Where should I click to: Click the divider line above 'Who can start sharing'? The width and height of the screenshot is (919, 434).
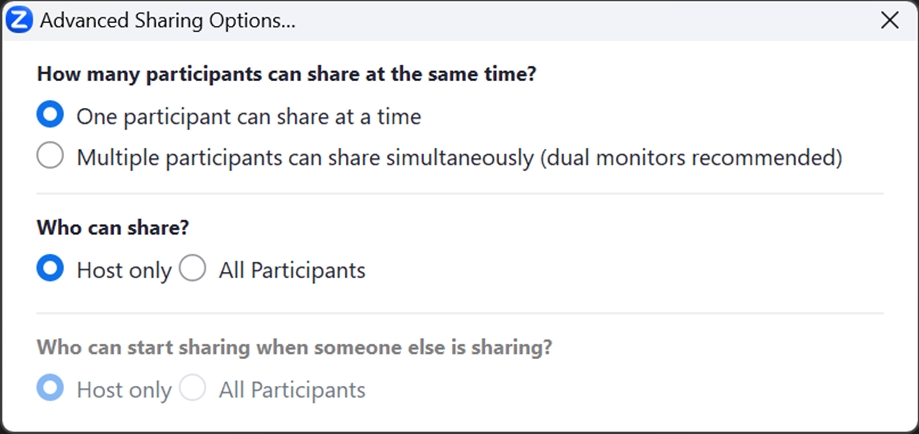[x=460, y=313]
